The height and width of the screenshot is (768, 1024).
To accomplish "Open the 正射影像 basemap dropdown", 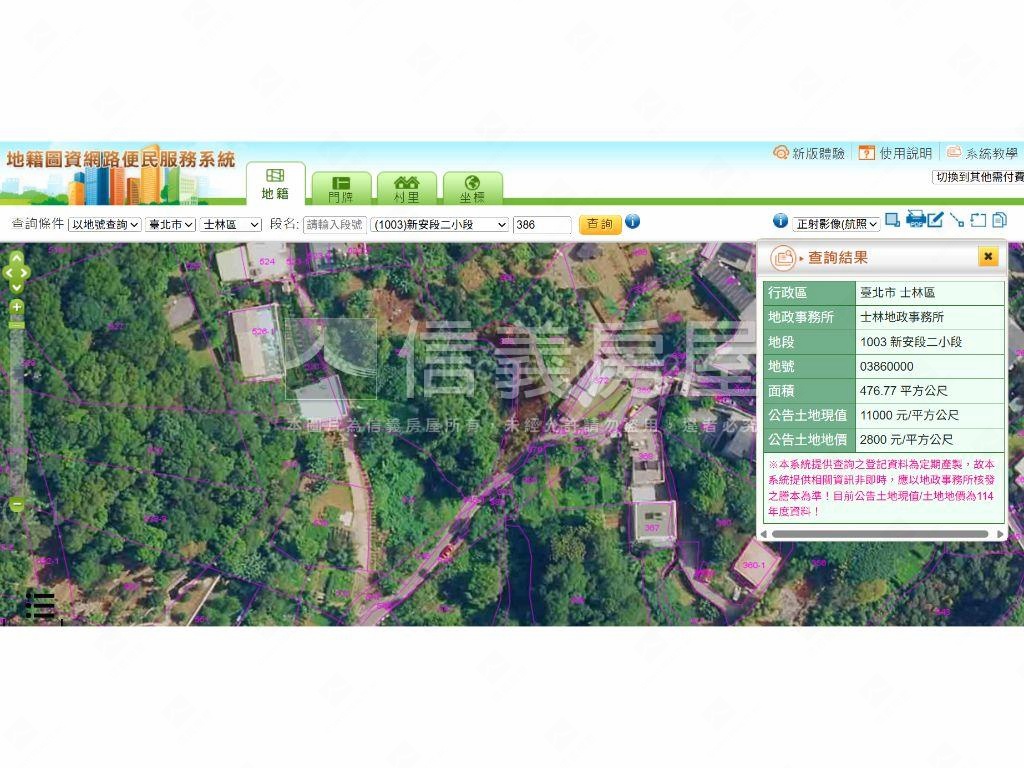I will tap(836, 224).
